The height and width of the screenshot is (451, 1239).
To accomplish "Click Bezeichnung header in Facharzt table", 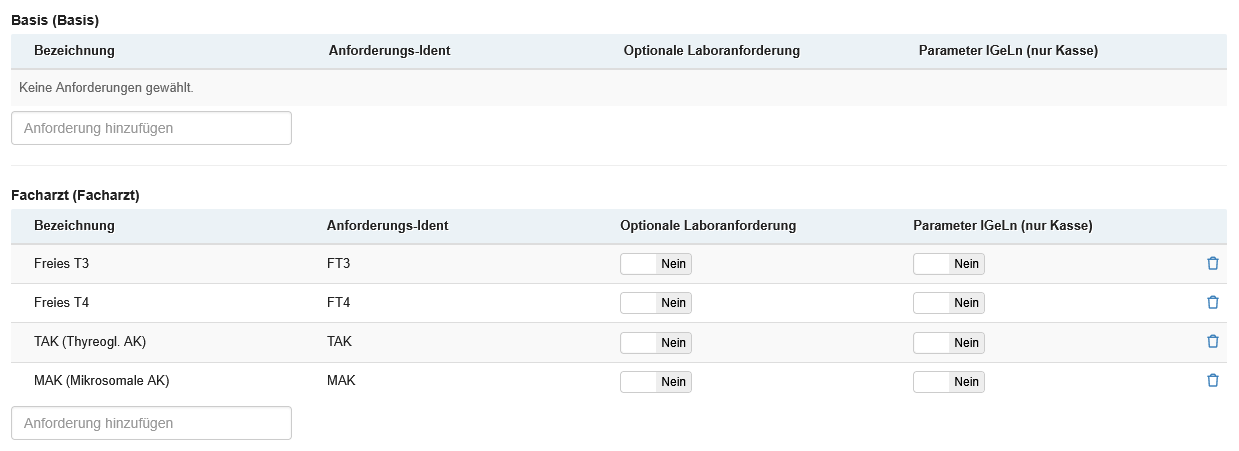I will coord(74,226).
